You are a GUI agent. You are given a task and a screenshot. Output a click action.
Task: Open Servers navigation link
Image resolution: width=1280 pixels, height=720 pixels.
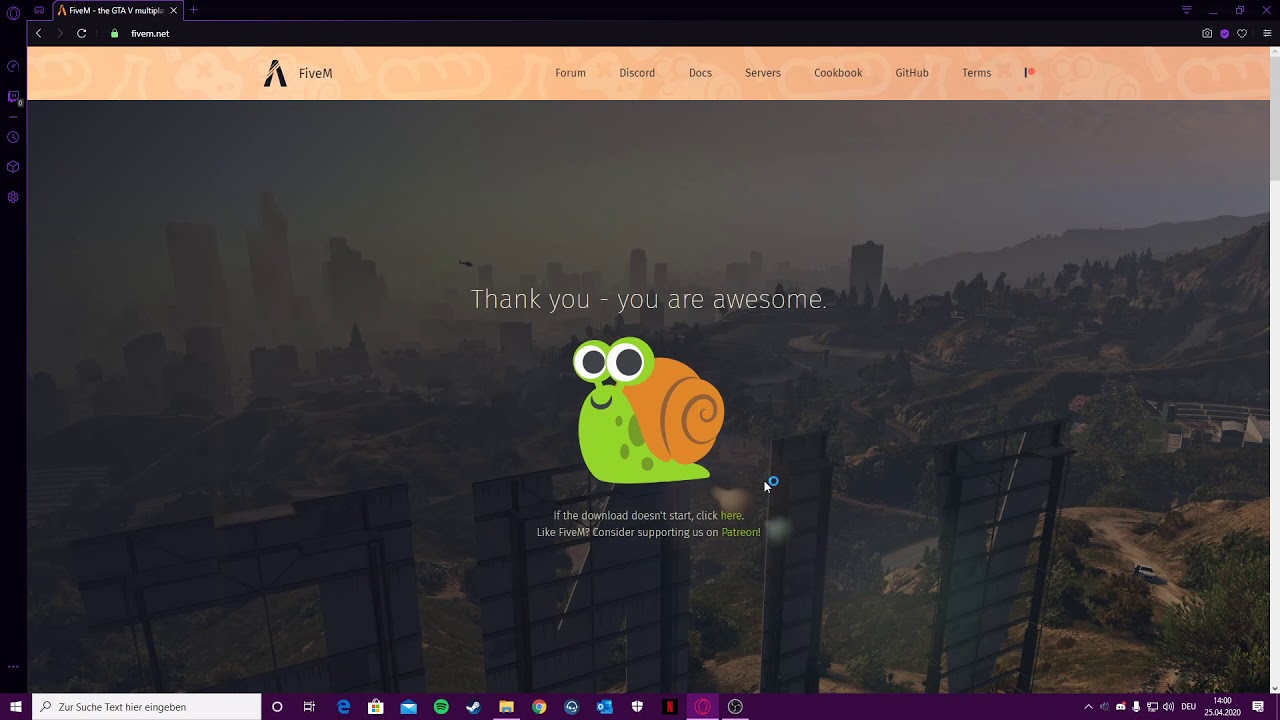coord(763,73)
